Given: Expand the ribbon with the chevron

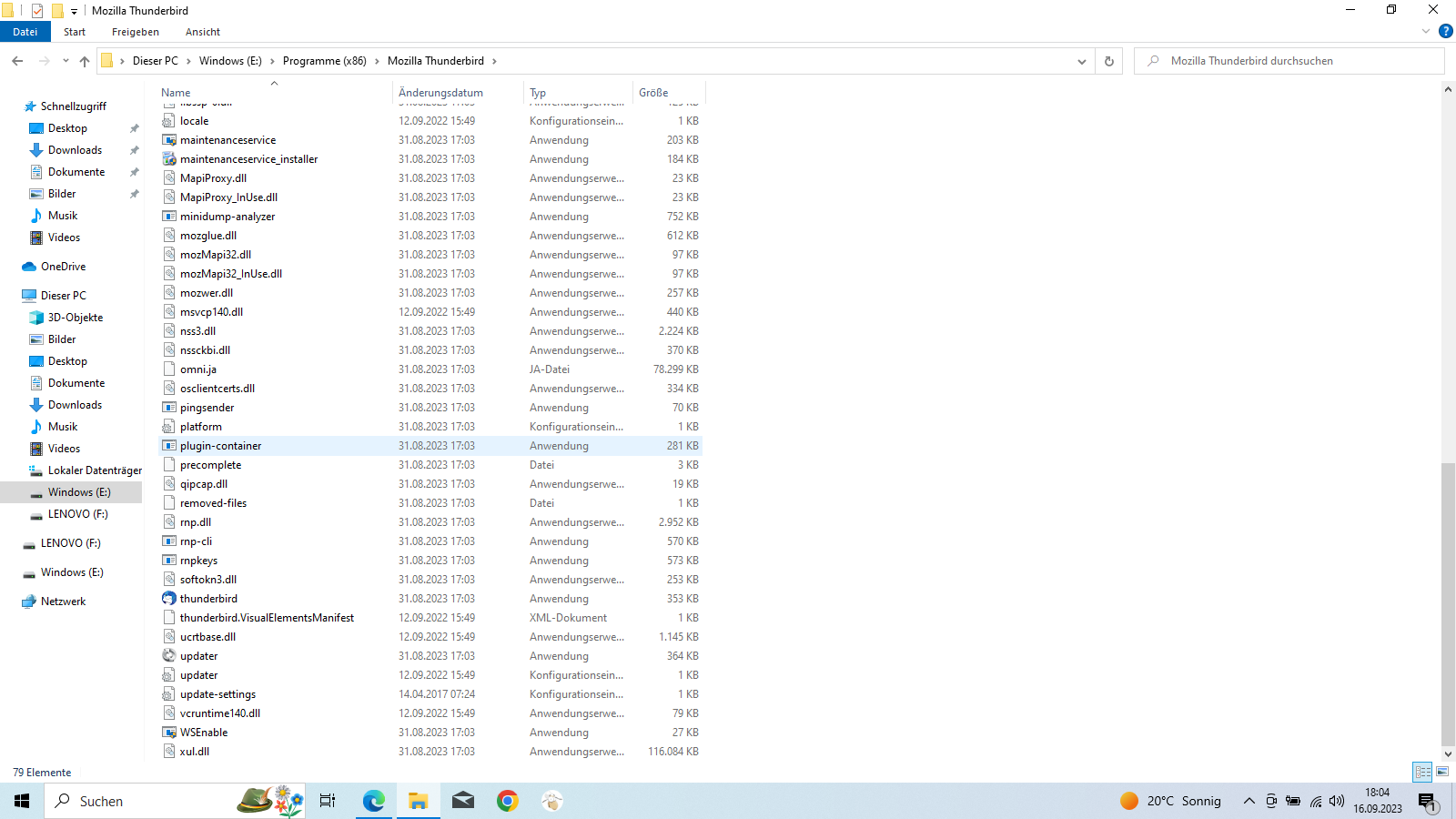Looking at the screenshot, I should (x=1426, y=32).
